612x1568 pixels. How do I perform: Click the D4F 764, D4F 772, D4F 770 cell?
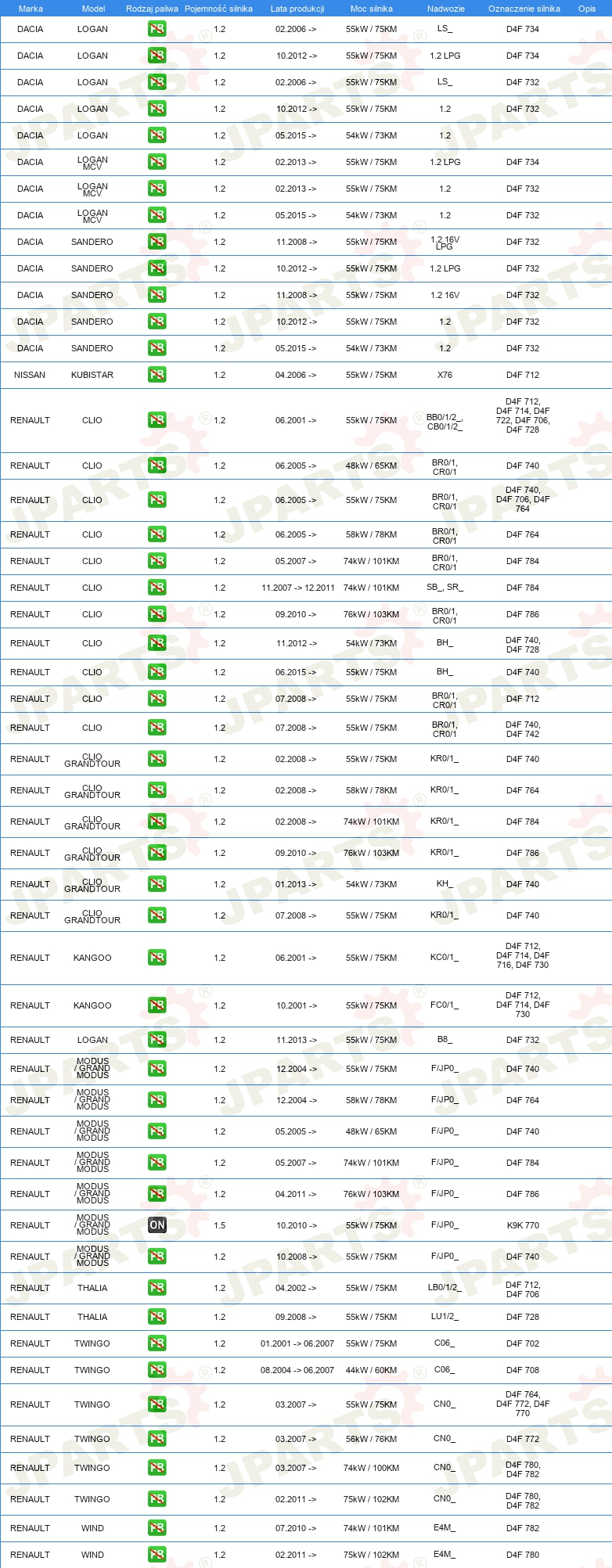(523, 1404)
